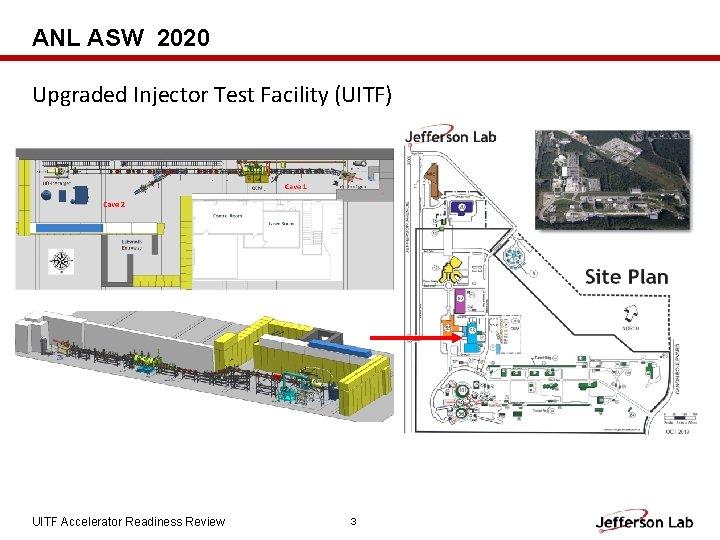The image size is (720, 540).
Task: Click the Site Plan label
Action: (x=626, y=277)
